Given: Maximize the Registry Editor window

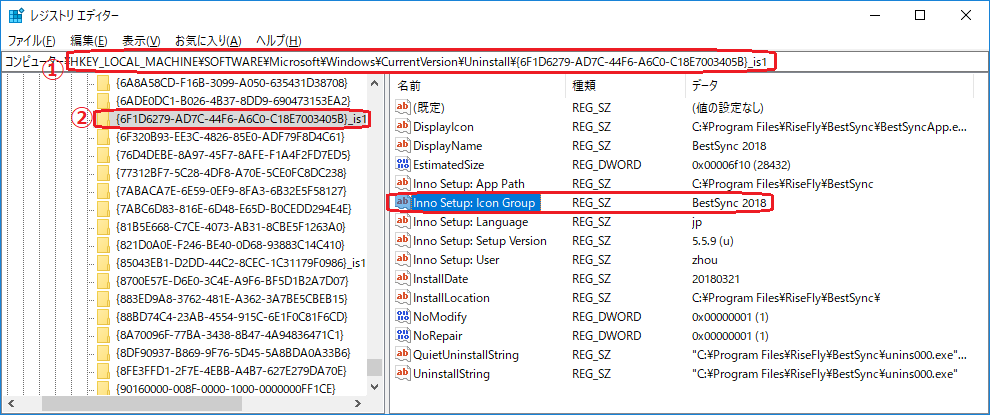Looking at the screenshot, I should point(920,15).
